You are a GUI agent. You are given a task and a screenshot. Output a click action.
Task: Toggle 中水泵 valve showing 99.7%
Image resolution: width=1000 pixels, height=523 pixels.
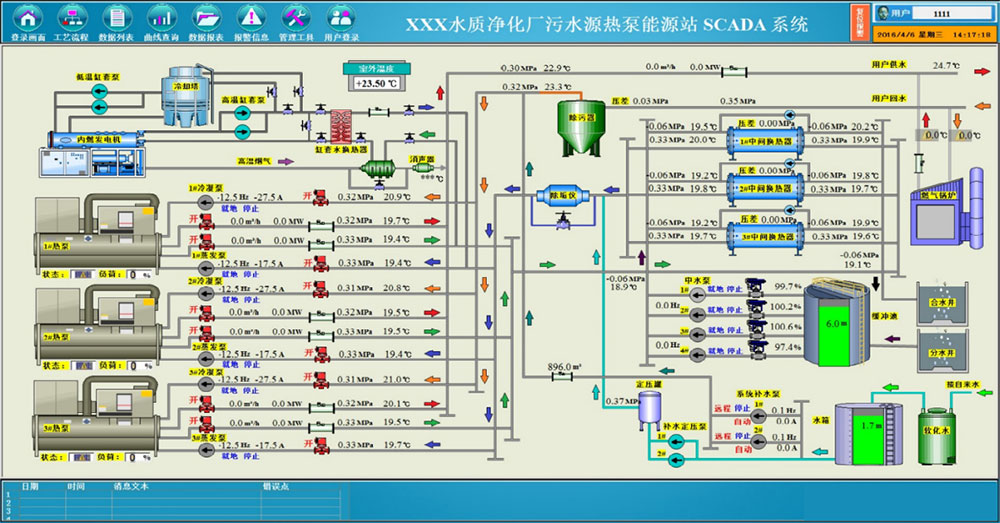coord(756,288)
